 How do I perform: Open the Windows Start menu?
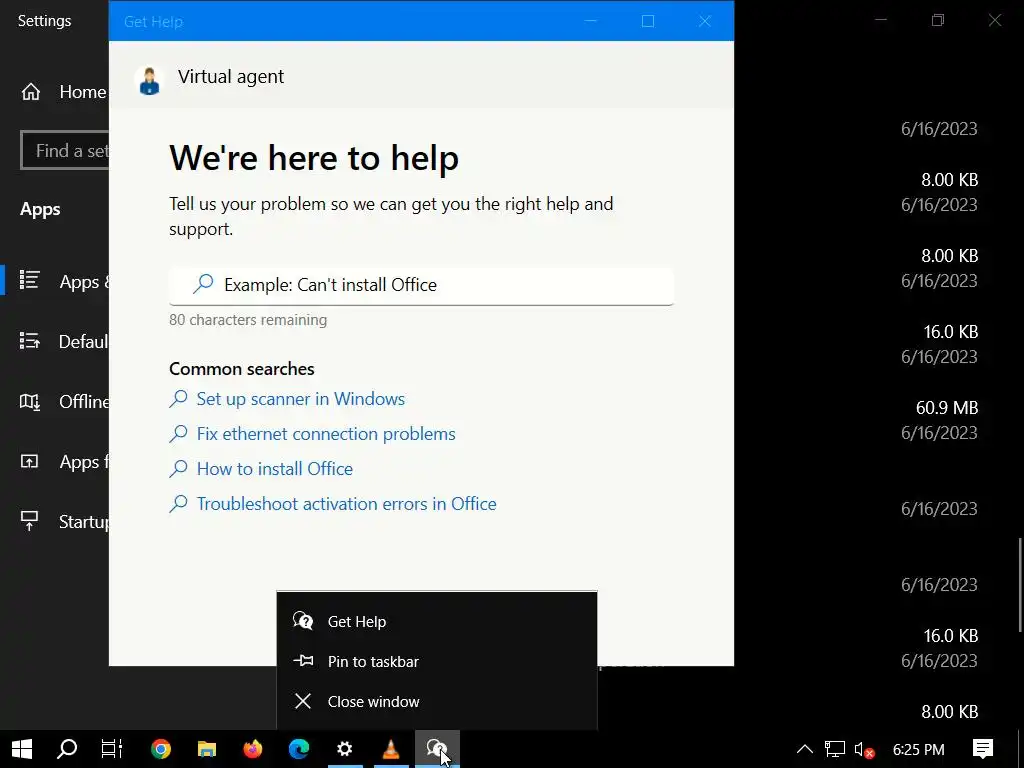pos(22,749)
